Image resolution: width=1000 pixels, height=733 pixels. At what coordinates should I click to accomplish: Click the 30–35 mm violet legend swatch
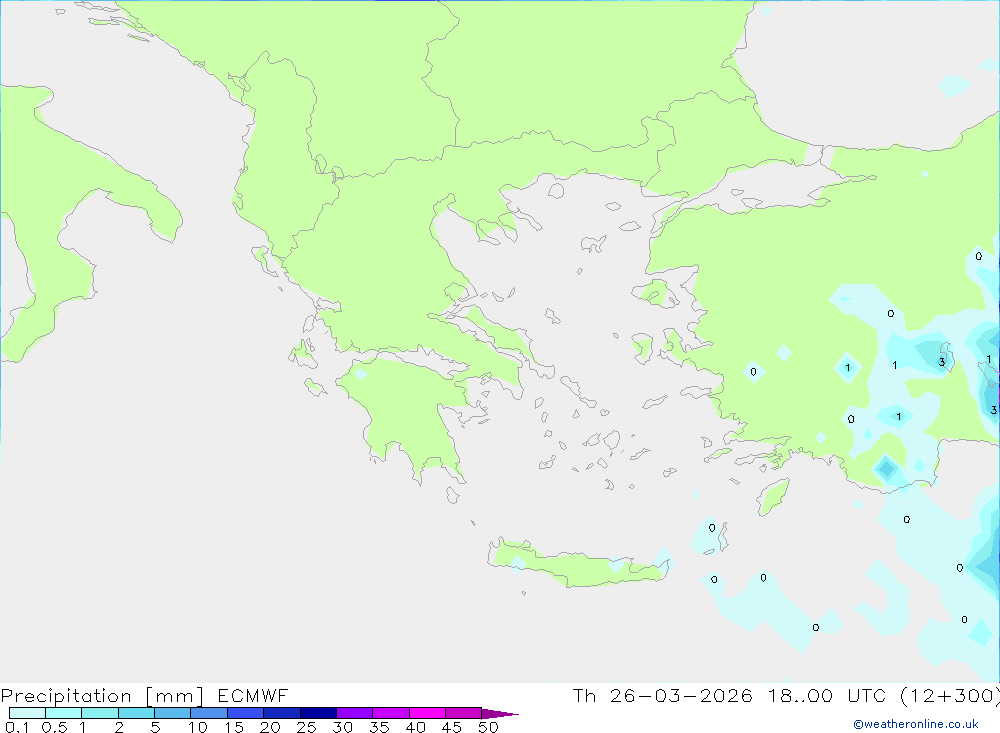354,713
